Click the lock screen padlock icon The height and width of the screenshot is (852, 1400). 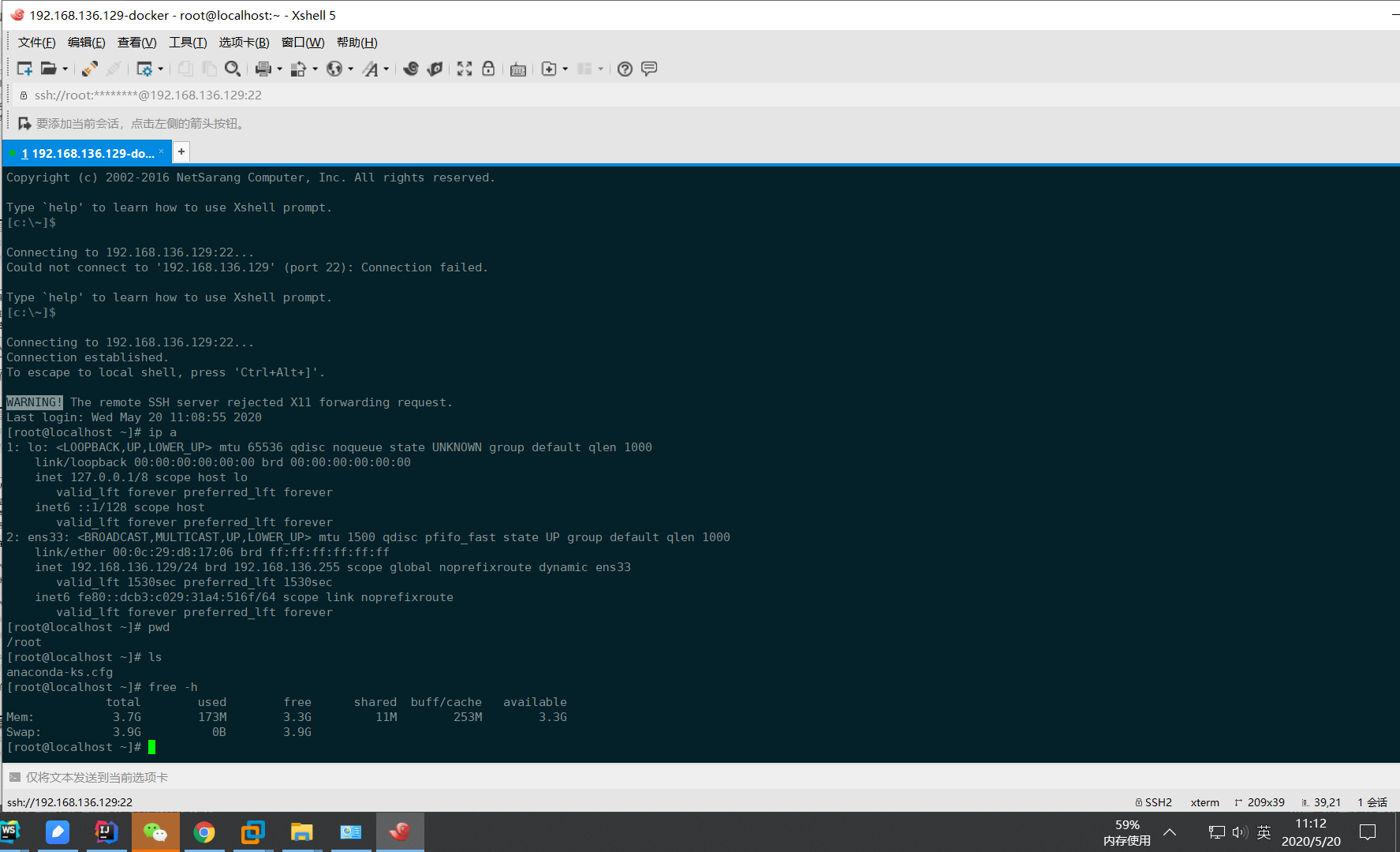[x=488, y=69]
